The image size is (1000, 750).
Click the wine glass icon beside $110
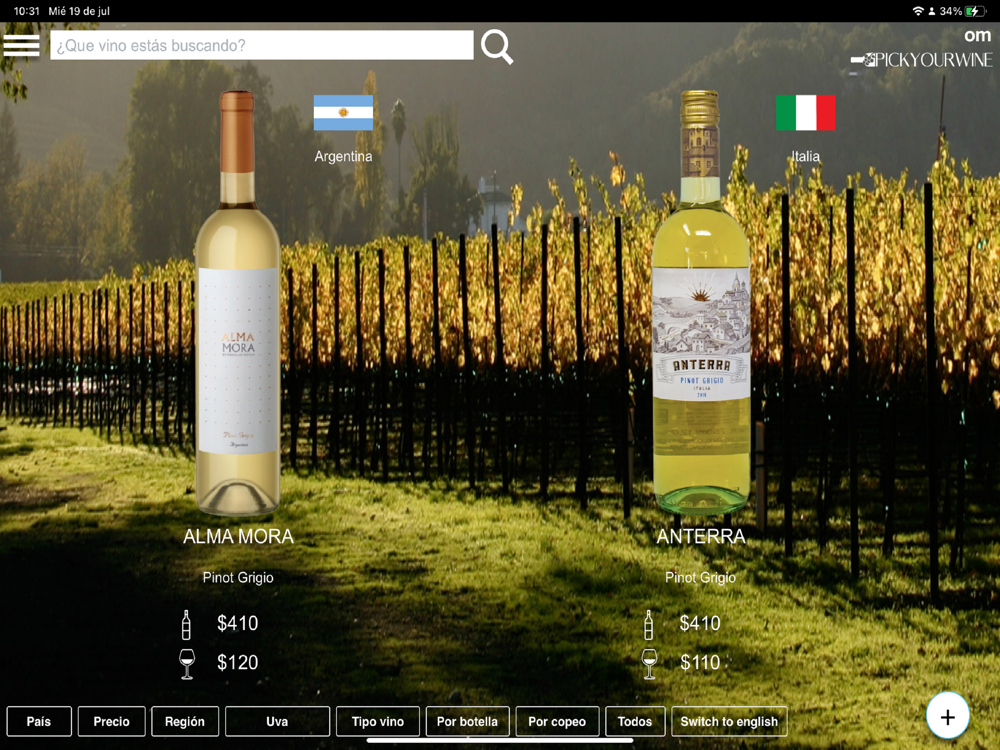click(x=649, y=664)
